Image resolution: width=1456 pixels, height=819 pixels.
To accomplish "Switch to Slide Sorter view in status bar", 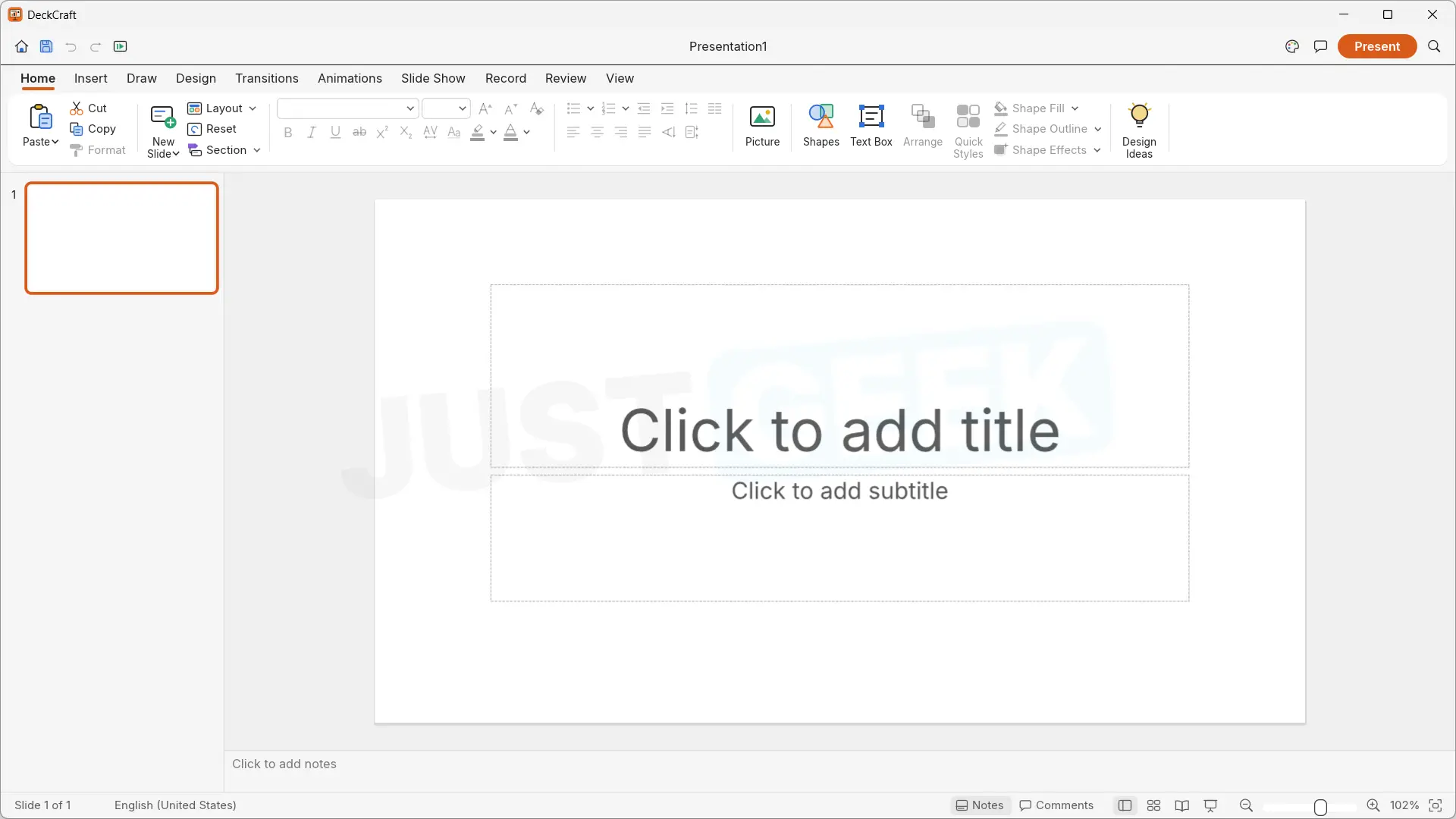I will click(x=1153, y=805).
